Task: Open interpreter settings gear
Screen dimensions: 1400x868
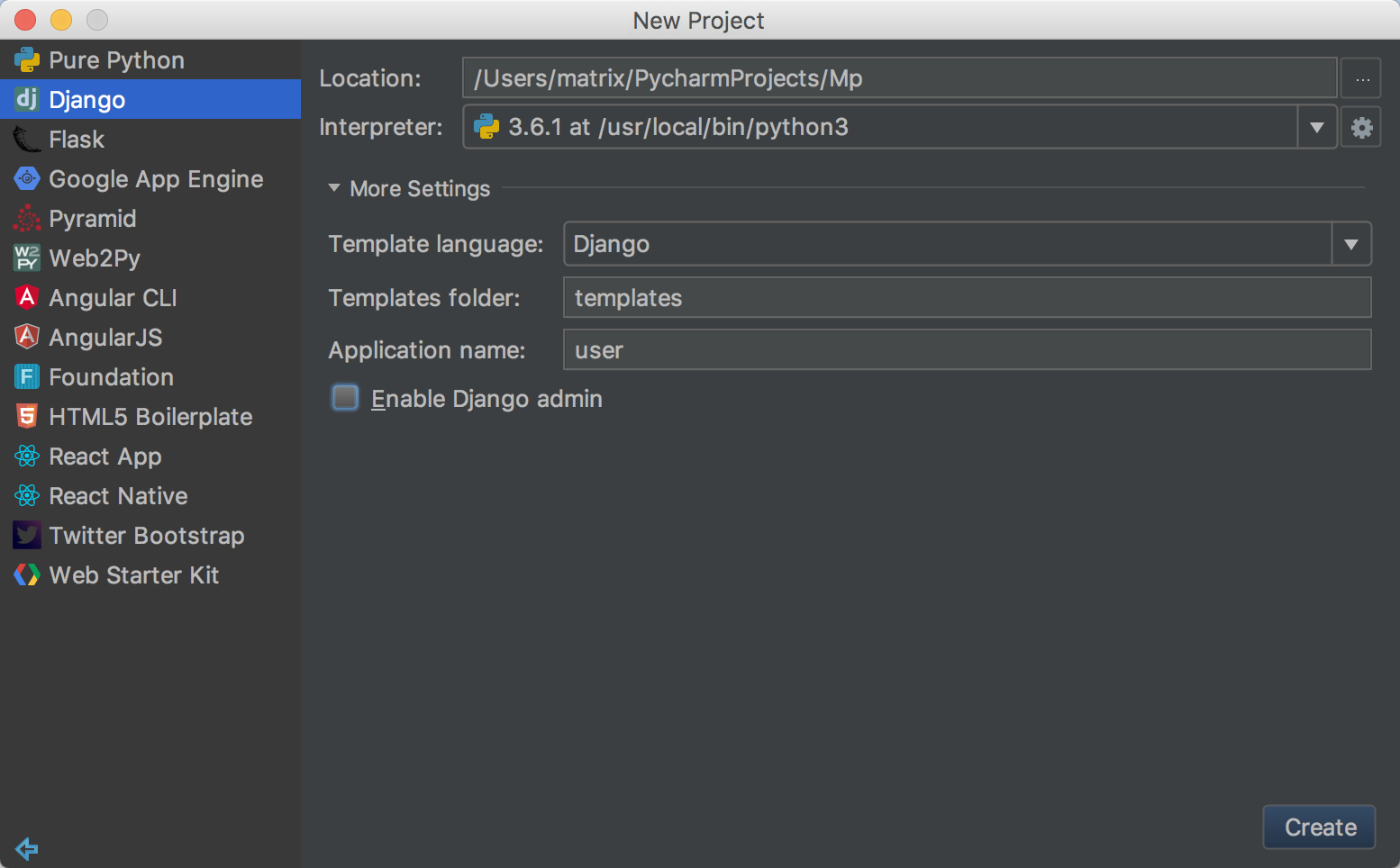Action: pyautogui.click(x=1361, y=127)
